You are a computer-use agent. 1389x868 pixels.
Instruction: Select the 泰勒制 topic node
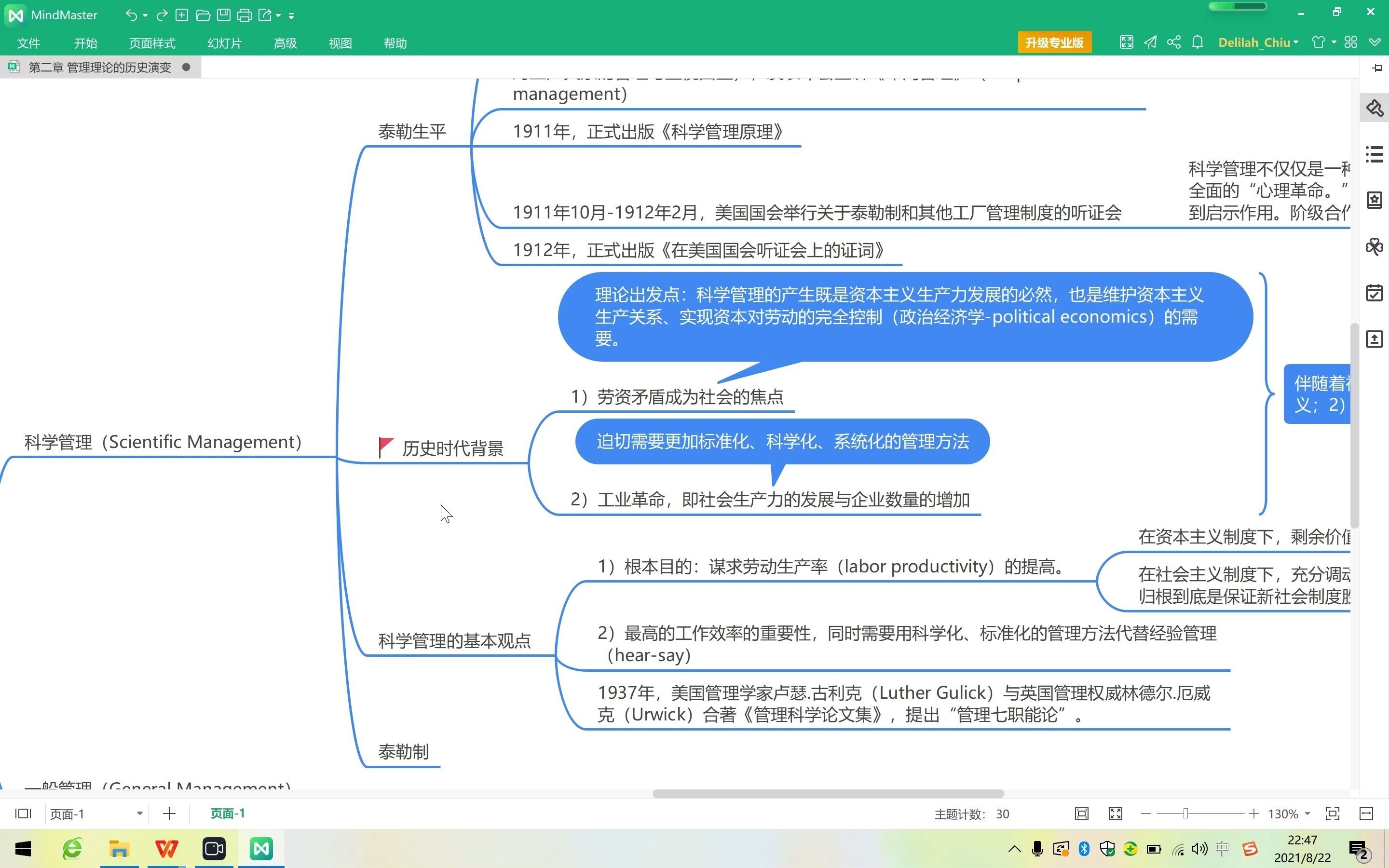(x=404, y=751)
